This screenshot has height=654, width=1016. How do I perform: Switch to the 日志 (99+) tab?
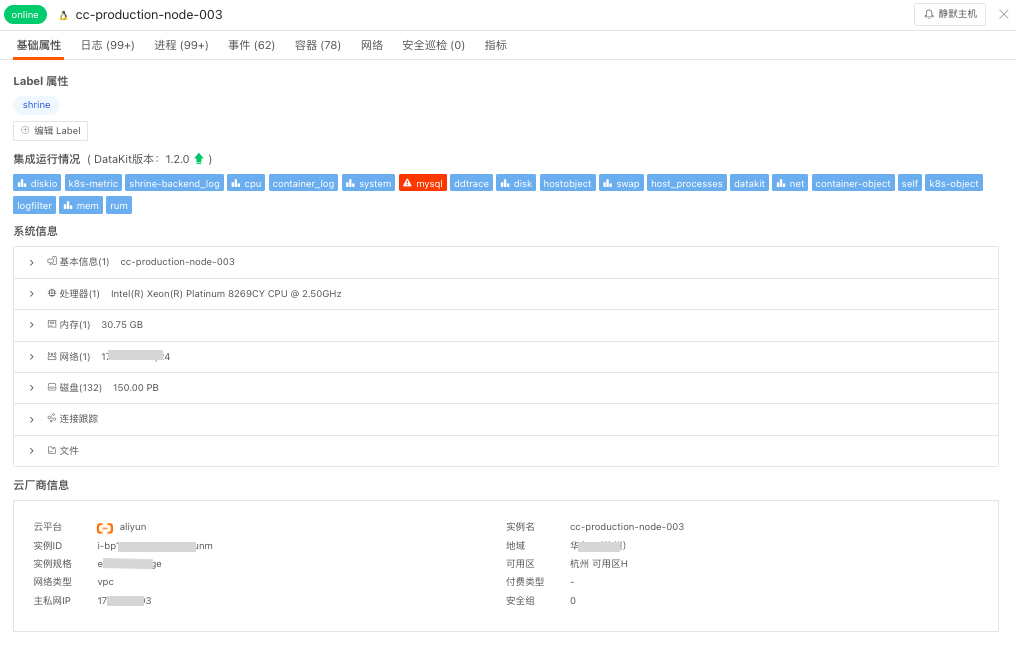point(107,45)
